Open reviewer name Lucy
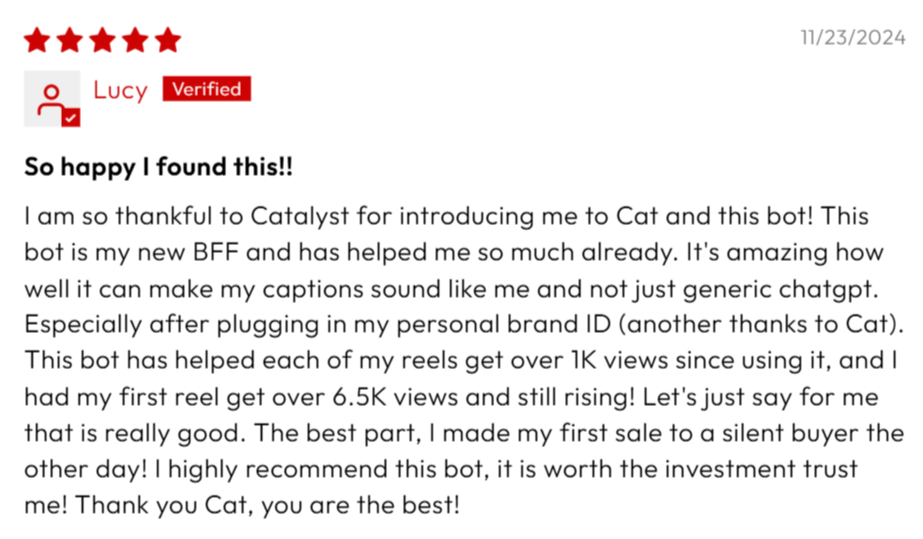 coord(120,90)
